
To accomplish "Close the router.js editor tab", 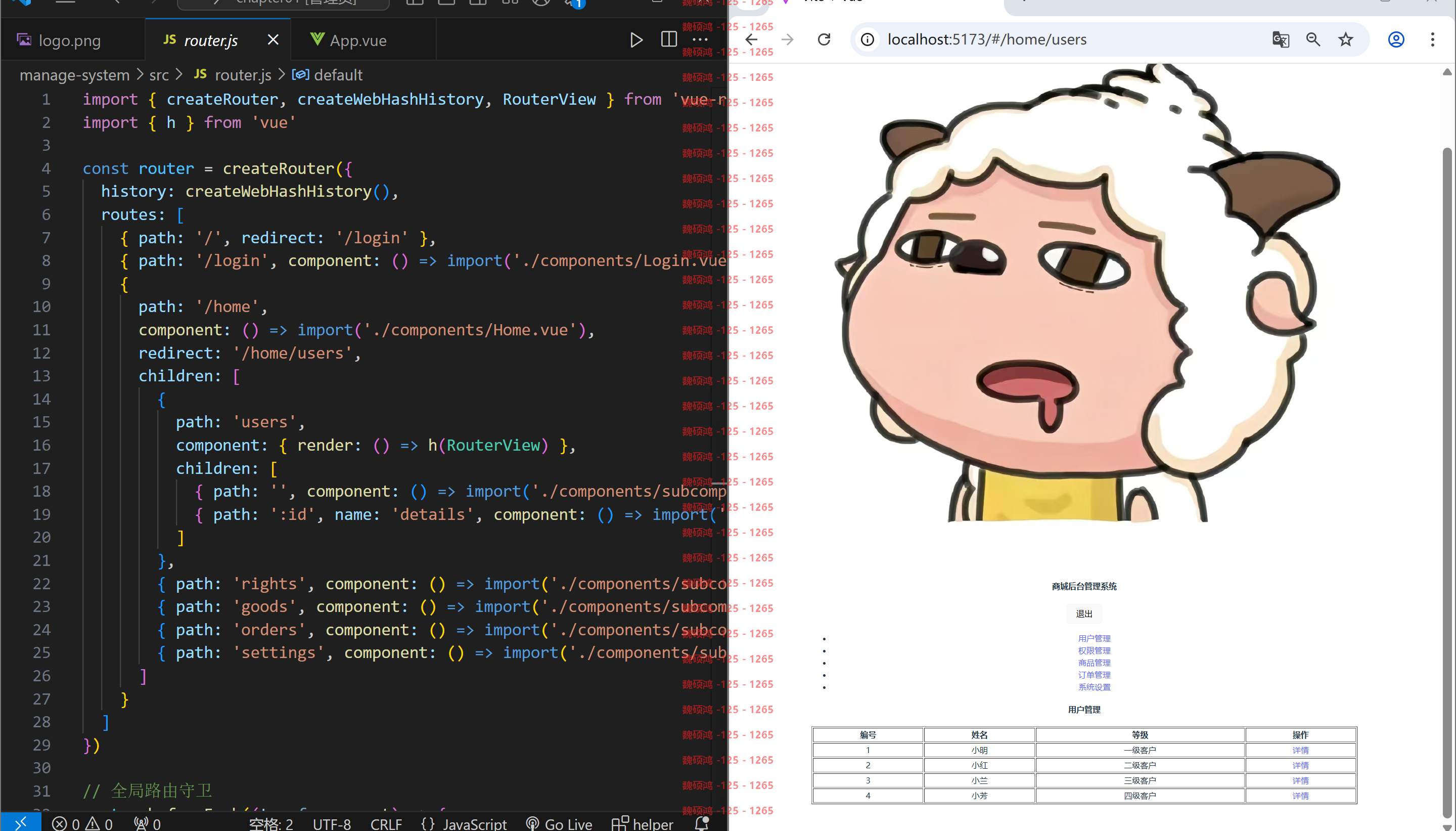I will [273, 40].
